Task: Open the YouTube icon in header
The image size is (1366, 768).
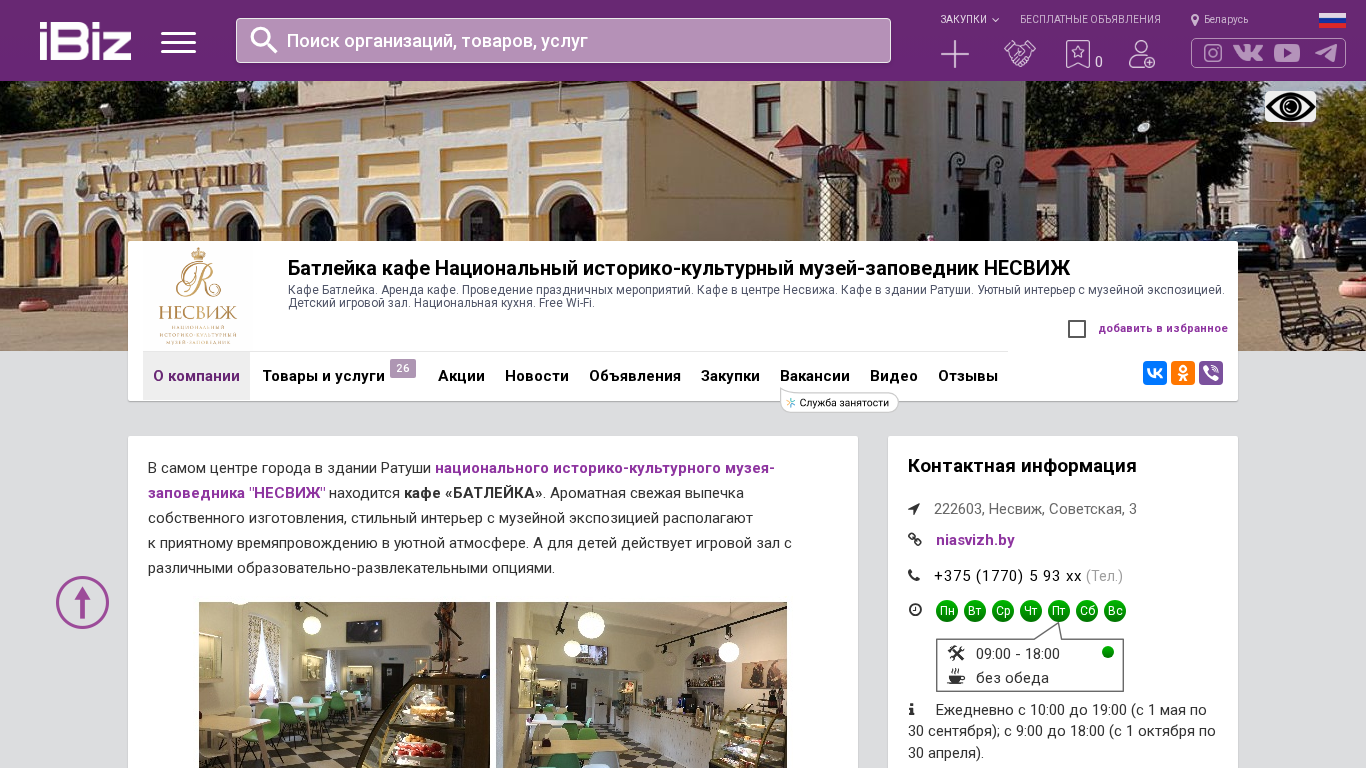Action: click(x=1287, y=53)
